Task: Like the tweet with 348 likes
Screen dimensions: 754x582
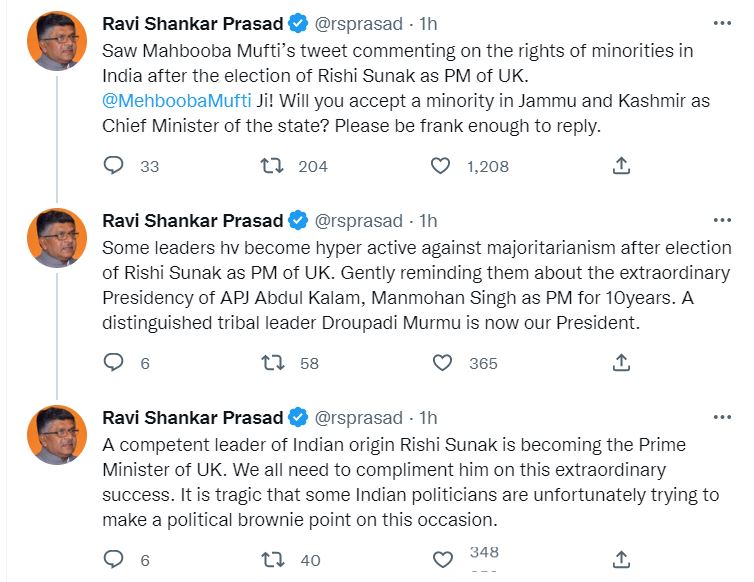Action: pos(442,560)
